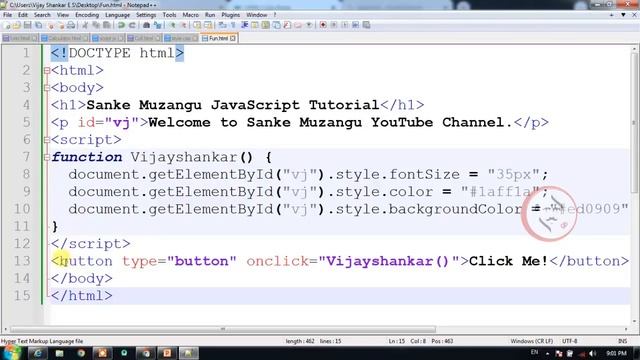
Task: Collapse the script fold on line 6
Action: tap(47, 140)
